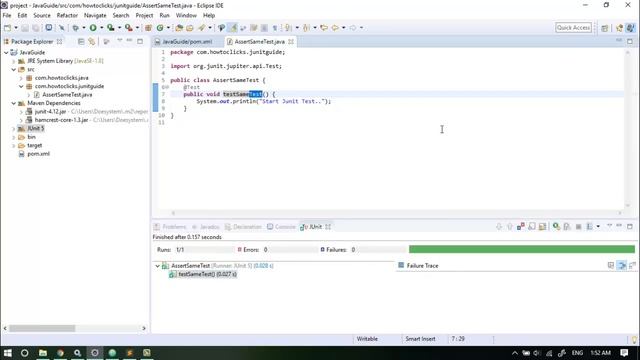Click the Rerun Failed Tests First icon
The width and height of the screenshot is (640, 360).
coord(567,227)
